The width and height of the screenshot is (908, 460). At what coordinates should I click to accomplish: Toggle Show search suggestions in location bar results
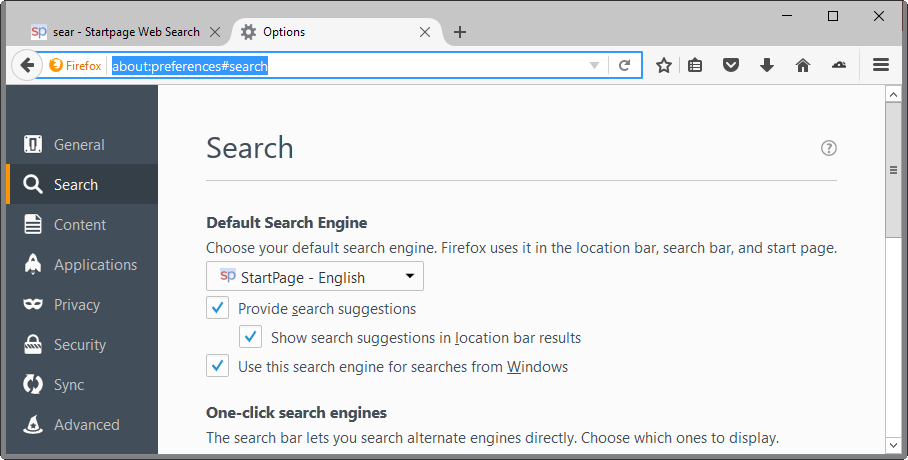250,337
